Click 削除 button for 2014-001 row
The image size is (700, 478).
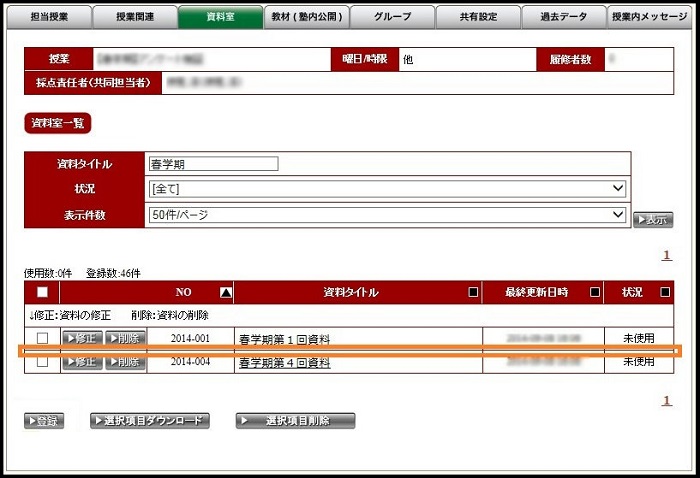125,339
